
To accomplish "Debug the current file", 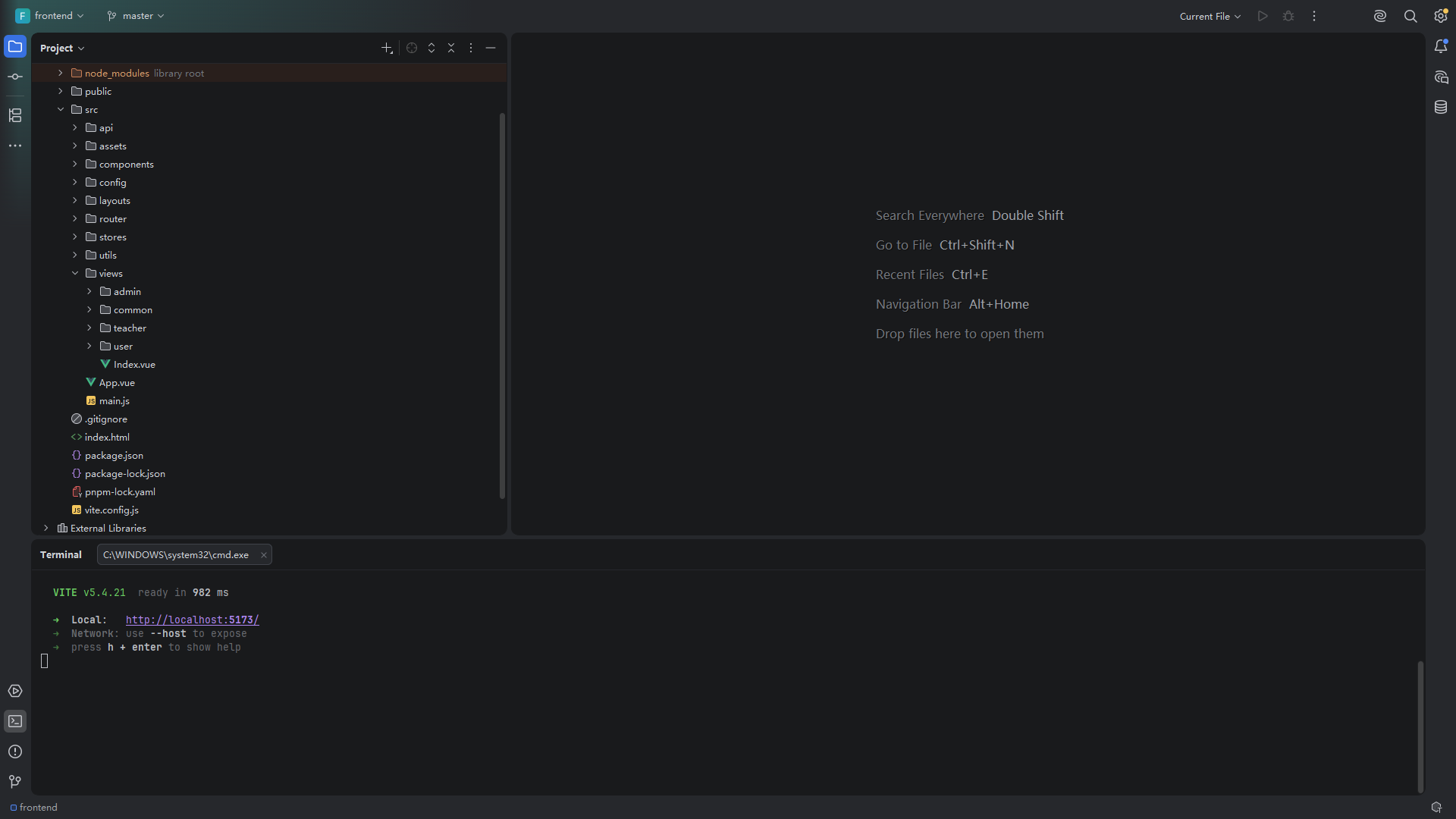I will coord(1288,16).
